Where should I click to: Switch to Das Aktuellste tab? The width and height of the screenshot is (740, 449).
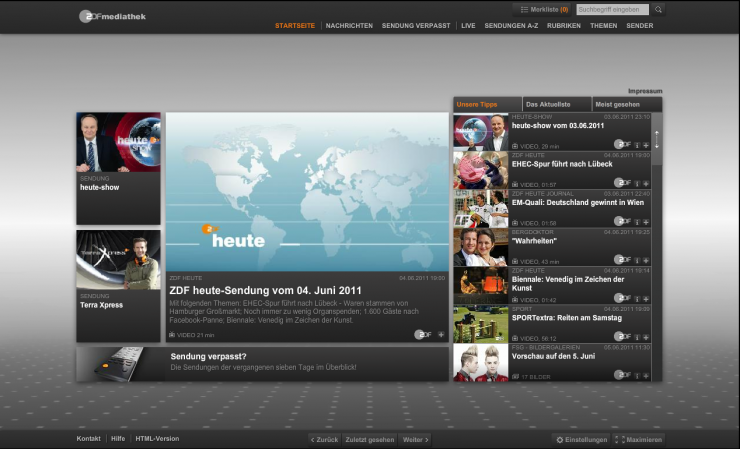click(x=557, y=104)
